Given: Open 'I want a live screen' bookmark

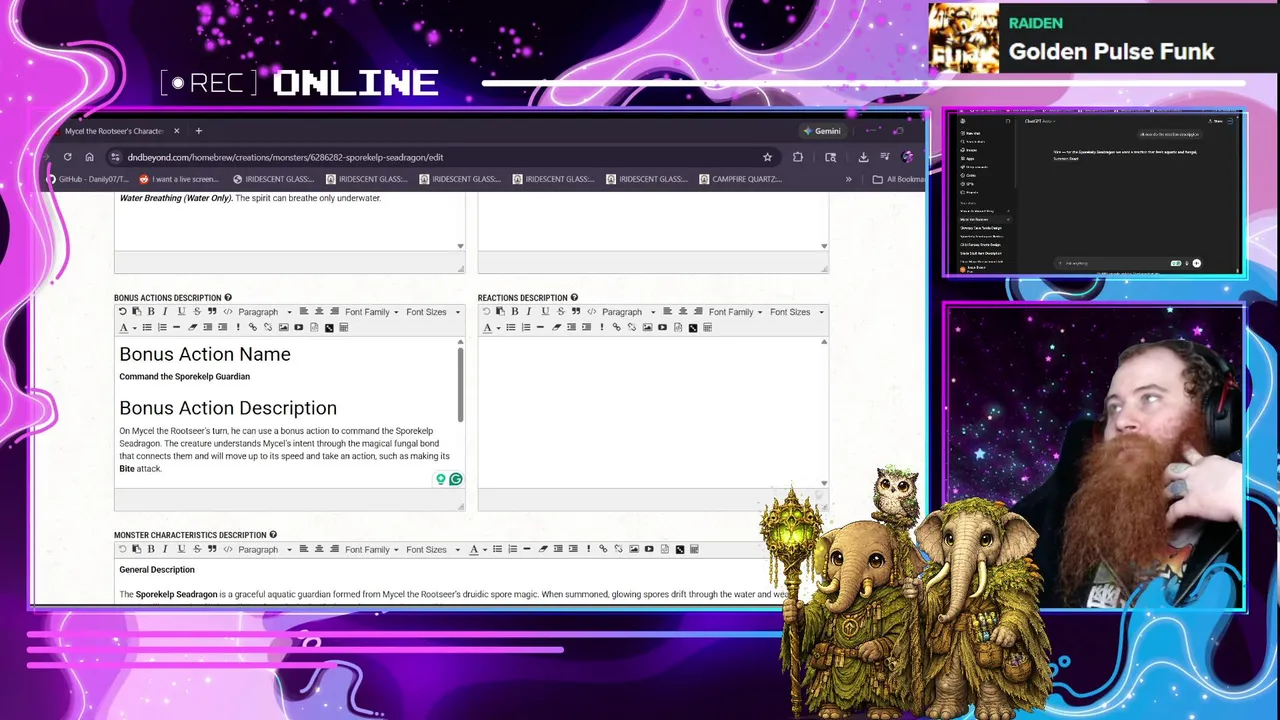Looking at the screenshot, I should pyautogui.click(x=178, y=179).
